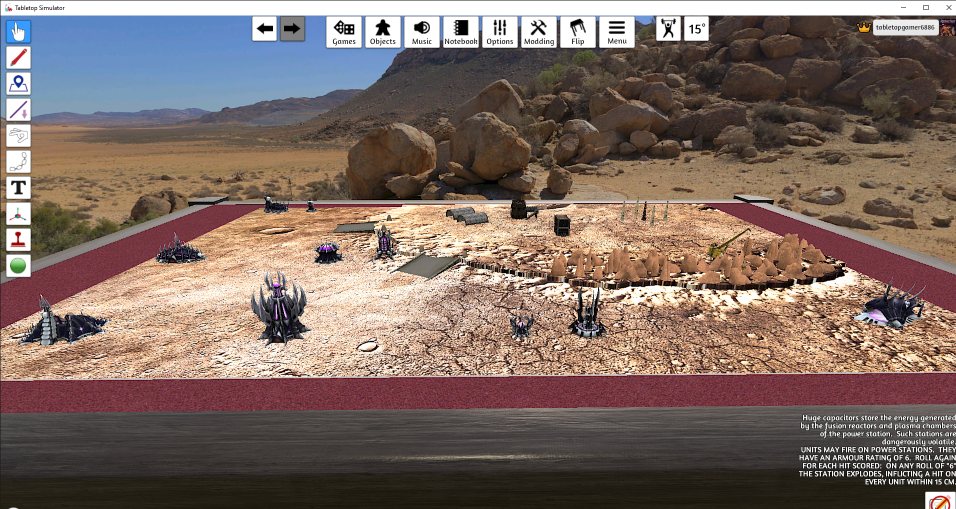Click the yellow artillery gun model
This screenshot has width=956, height=509.
click(x=727, y=244)
